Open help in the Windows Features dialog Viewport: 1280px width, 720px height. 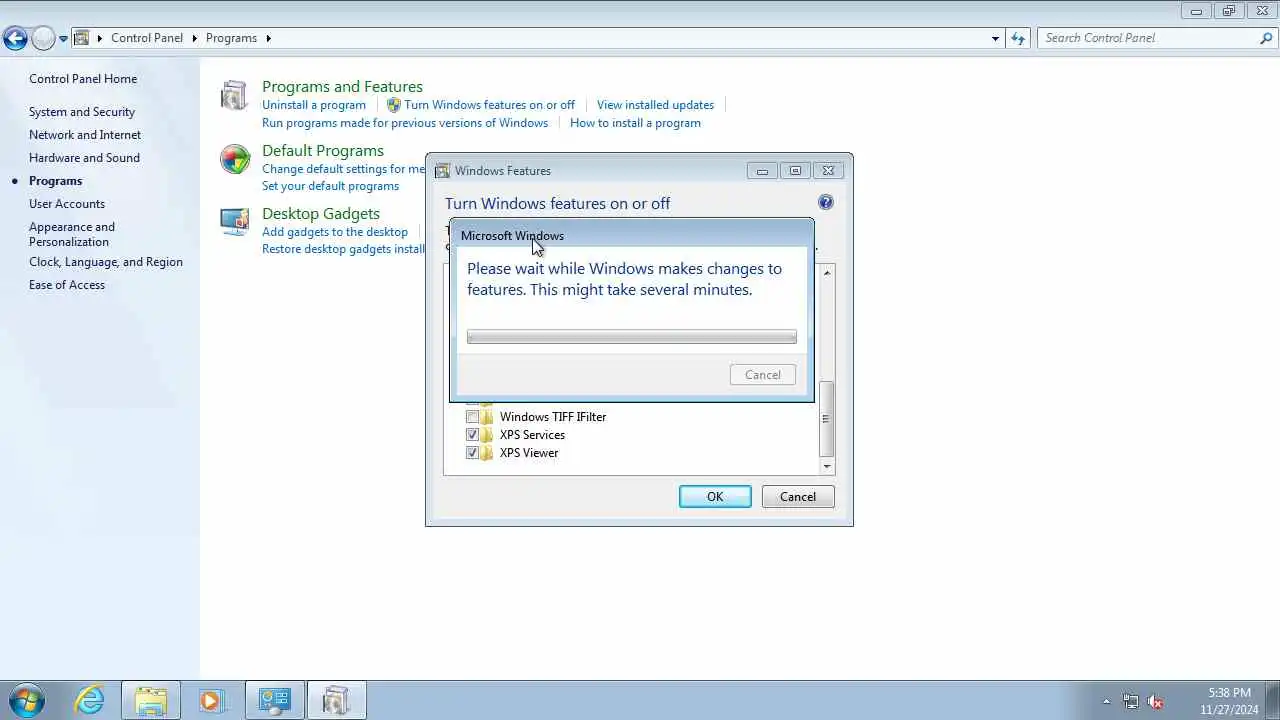825,202
